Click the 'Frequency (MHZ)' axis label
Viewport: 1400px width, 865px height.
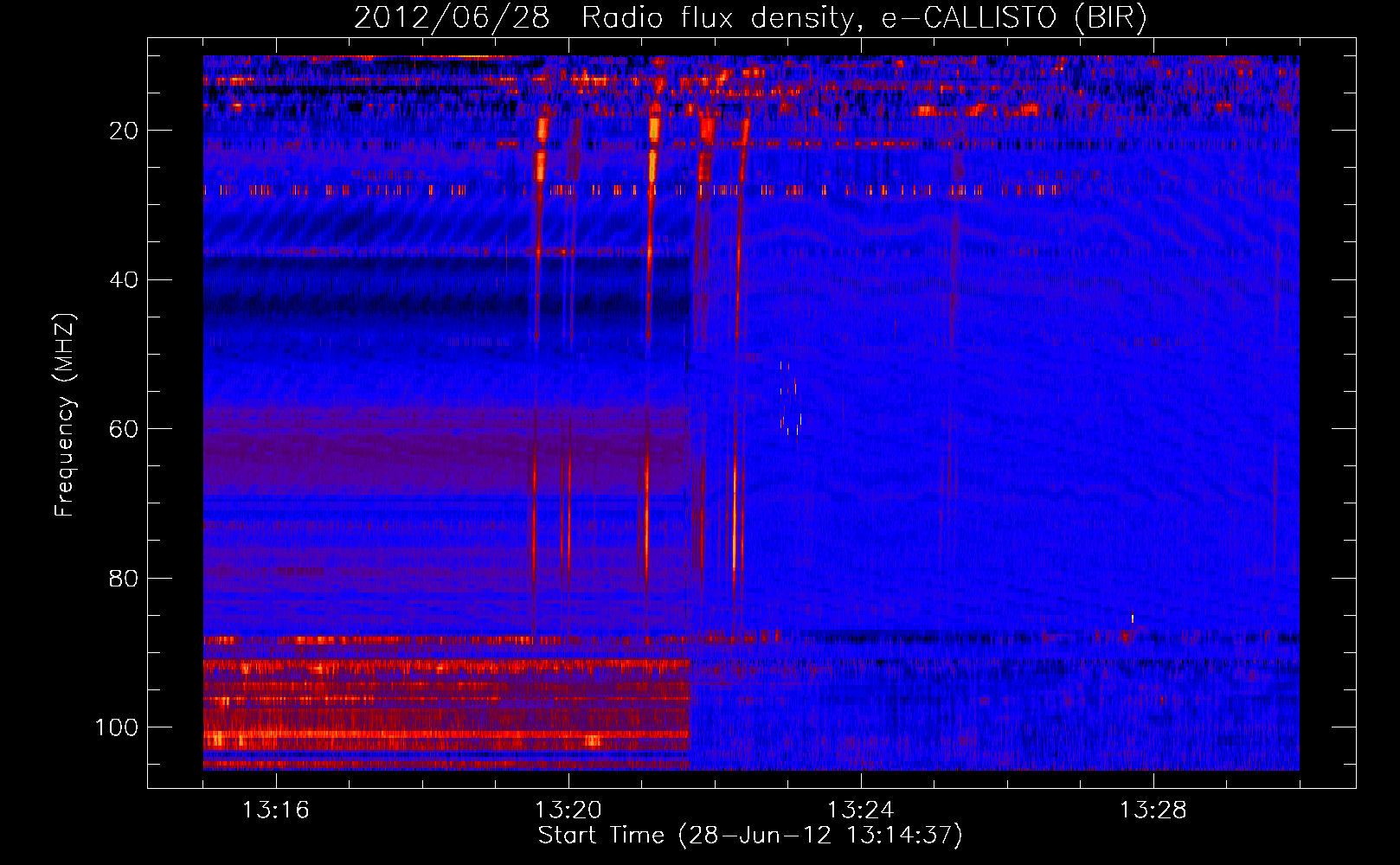[65, 414]
